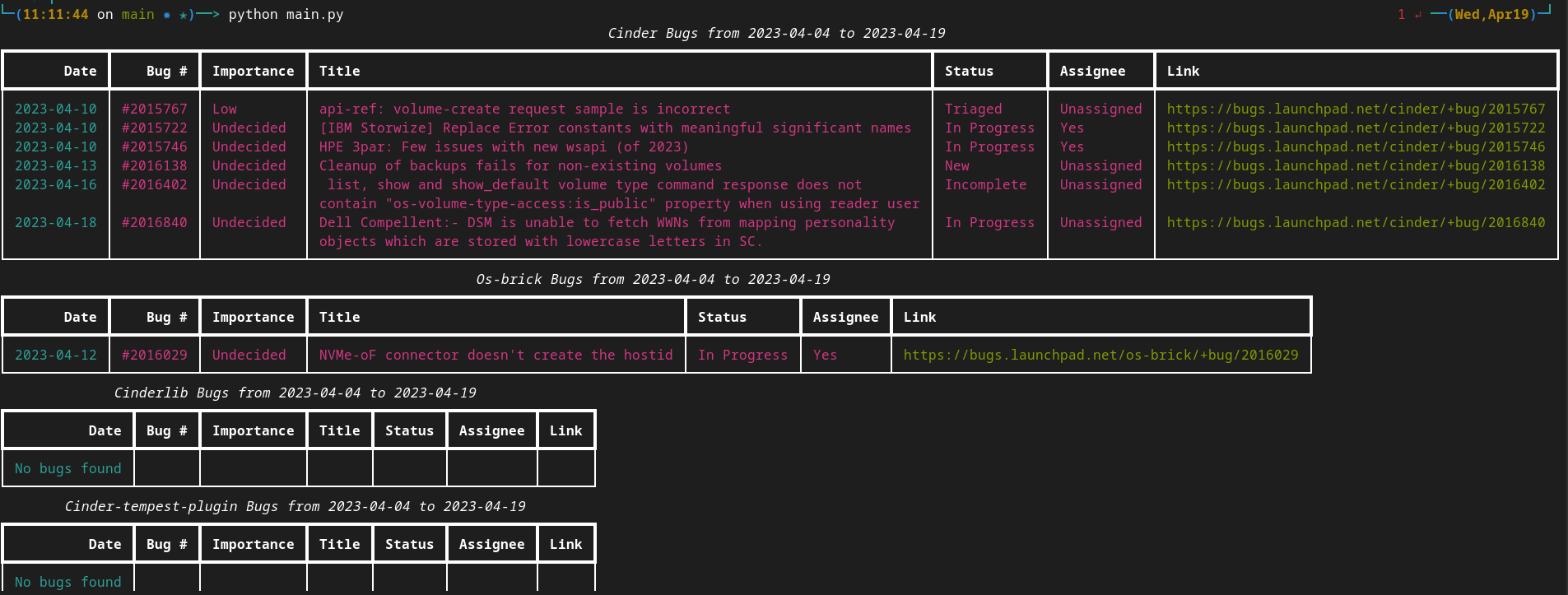Click the Status header in Cinder-tempest-plugin table

[x=409, y=544]
